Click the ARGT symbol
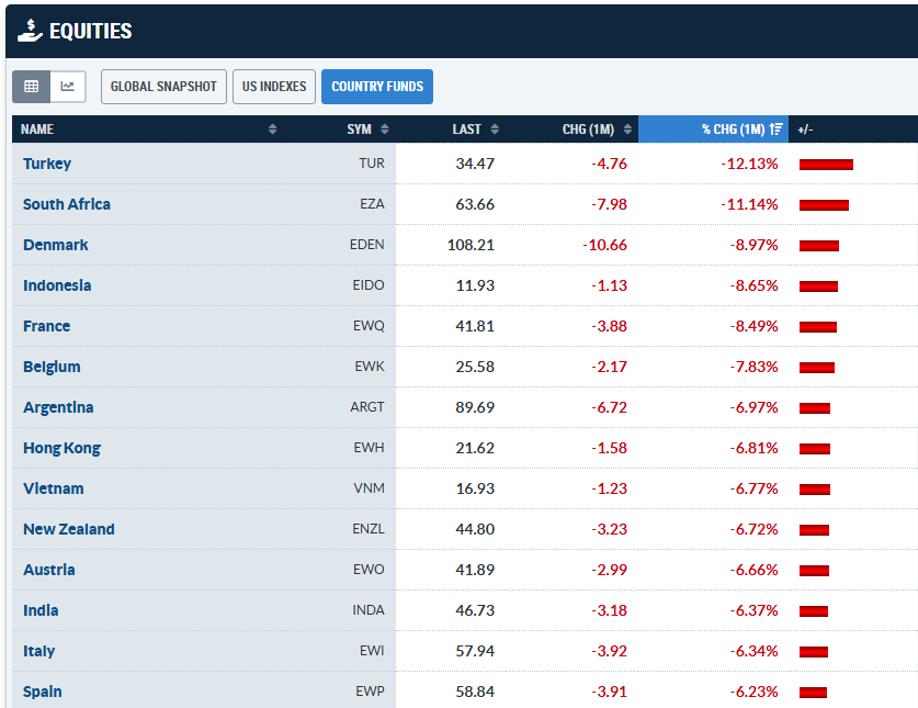Screen dimensions: 918x708 (368, 408)
